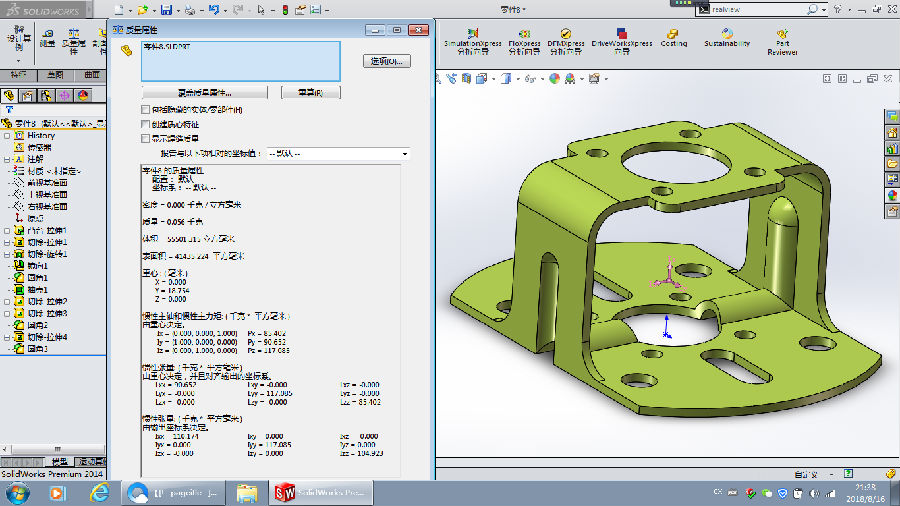
Task: Switch to the Model tab at the bottom
Action: tap(60, 461)
